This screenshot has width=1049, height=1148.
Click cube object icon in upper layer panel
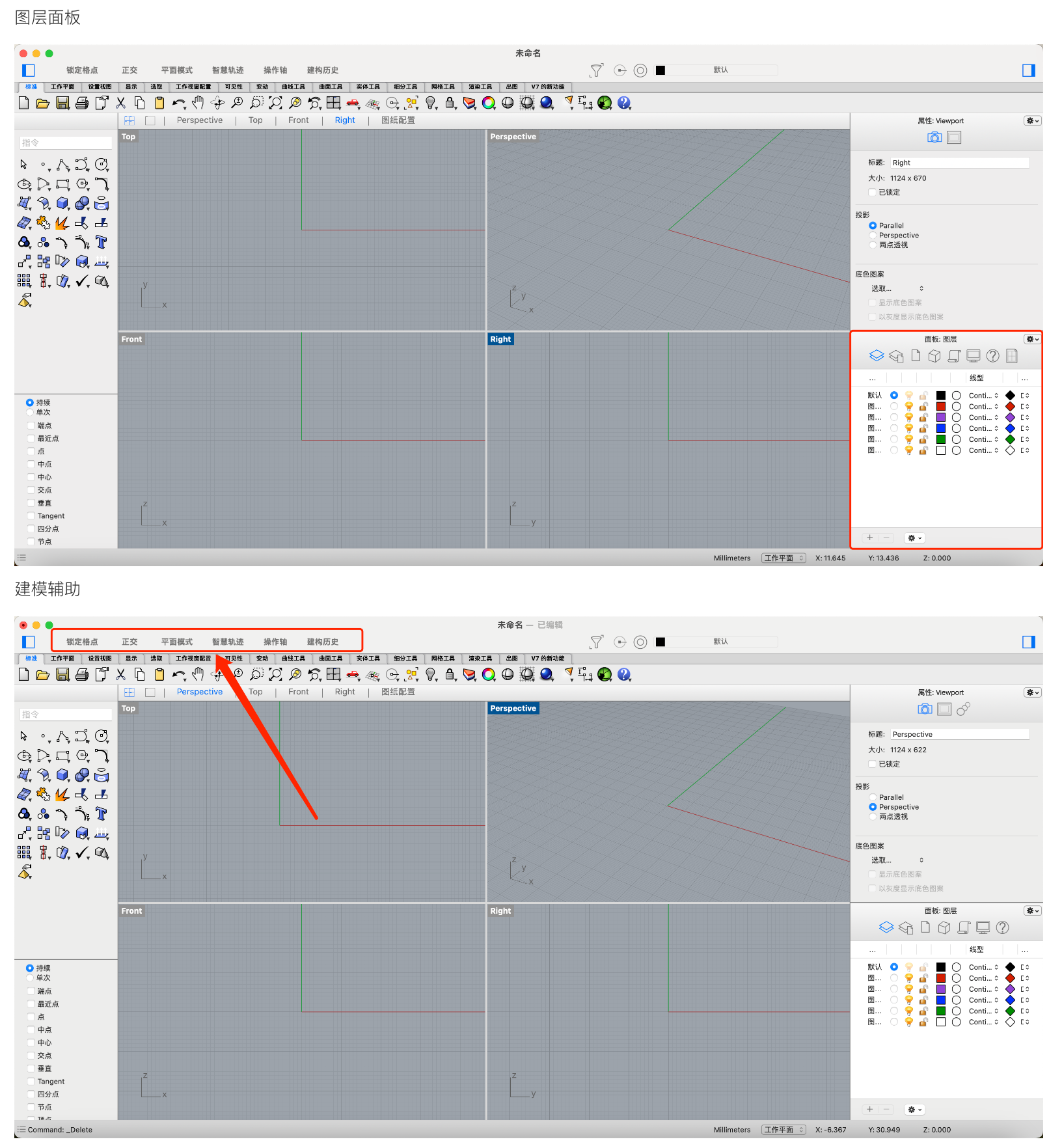point(934,356)
